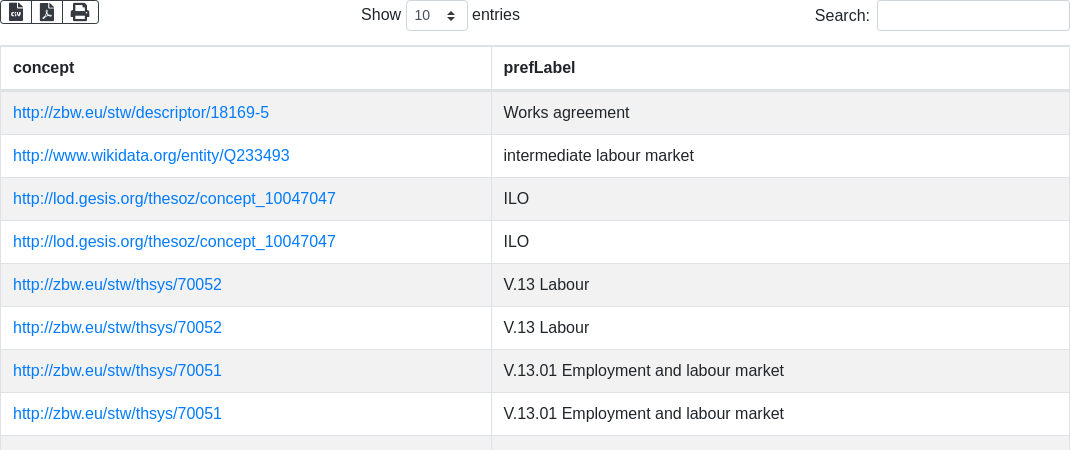Screen dimensions: 1070x450
Task: Click first V.13.01 Employment and labour market cell
Action: 780,371
